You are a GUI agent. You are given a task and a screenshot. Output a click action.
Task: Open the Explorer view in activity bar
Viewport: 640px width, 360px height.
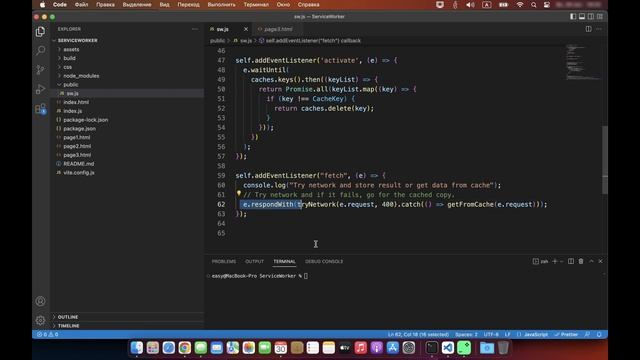coord(40,31)
